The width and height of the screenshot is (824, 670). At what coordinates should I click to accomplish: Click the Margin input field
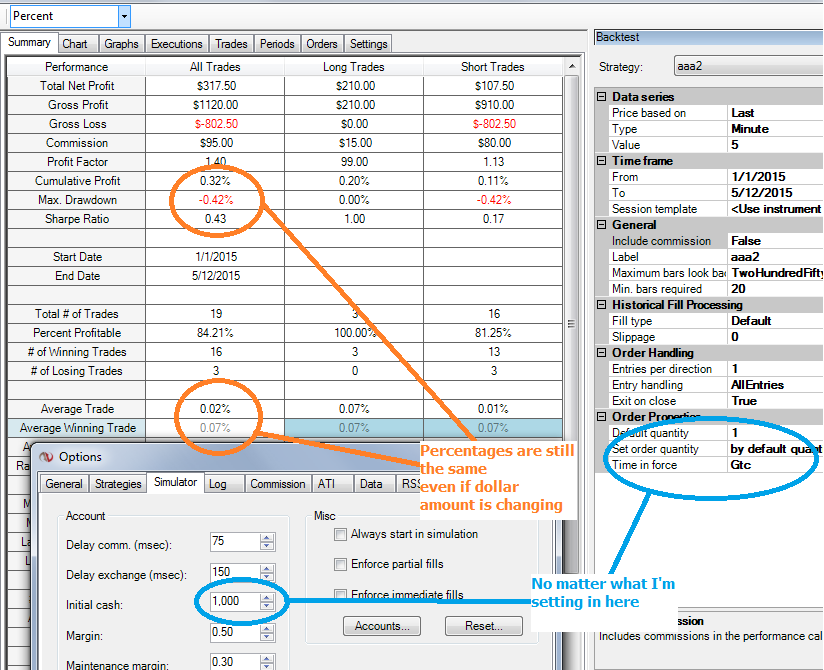[235, 632]
